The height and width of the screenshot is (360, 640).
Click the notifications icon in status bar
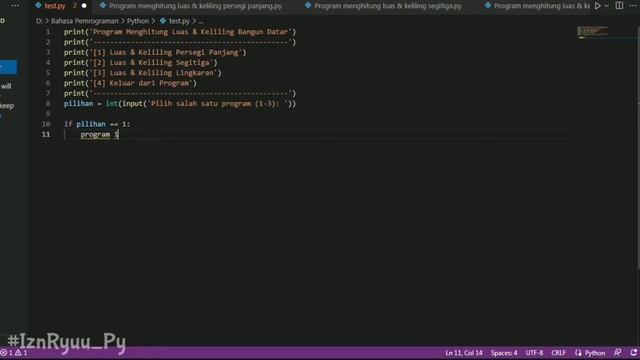click(633, 353)
